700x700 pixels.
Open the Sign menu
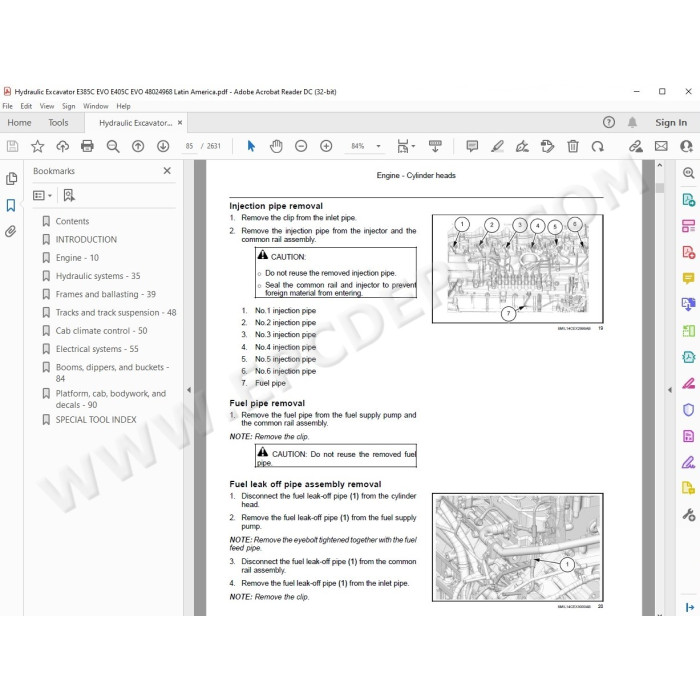(x=68, y=106)
